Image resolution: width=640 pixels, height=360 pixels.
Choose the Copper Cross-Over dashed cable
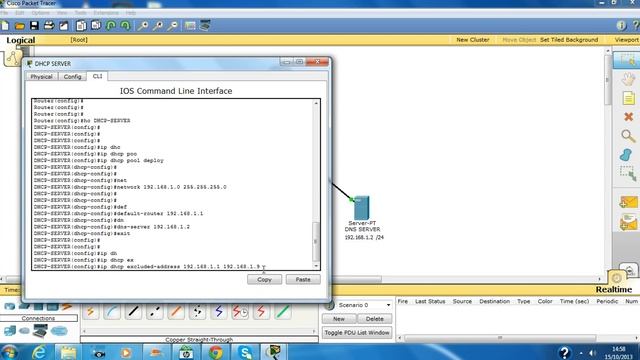pos(155,312)
